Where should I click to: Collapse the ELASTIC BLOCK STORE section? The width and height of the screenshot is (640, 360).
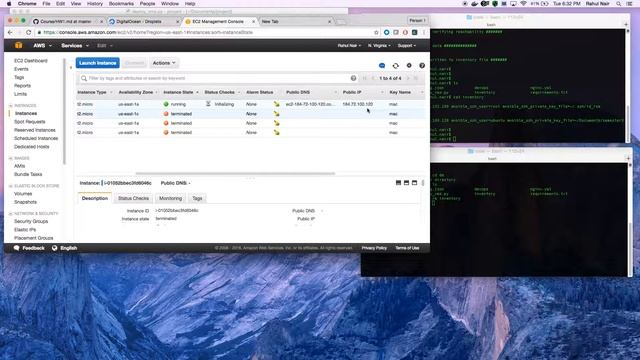tap(11, 186)
